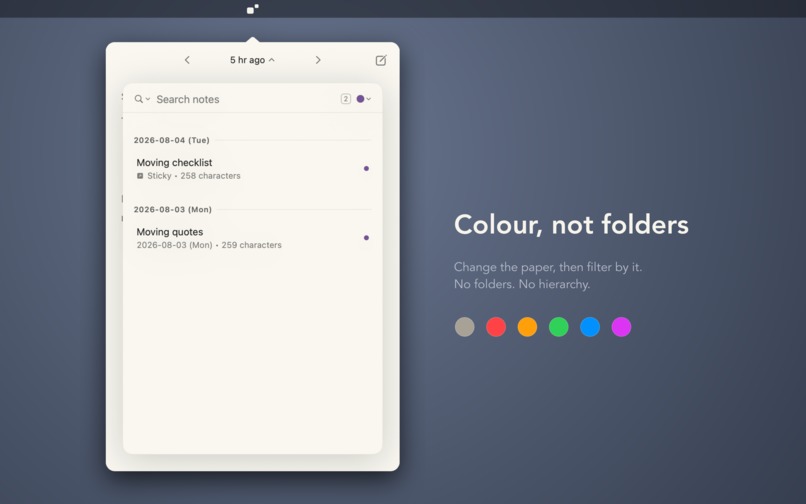Open the 'Moving checklist' note

252,169
